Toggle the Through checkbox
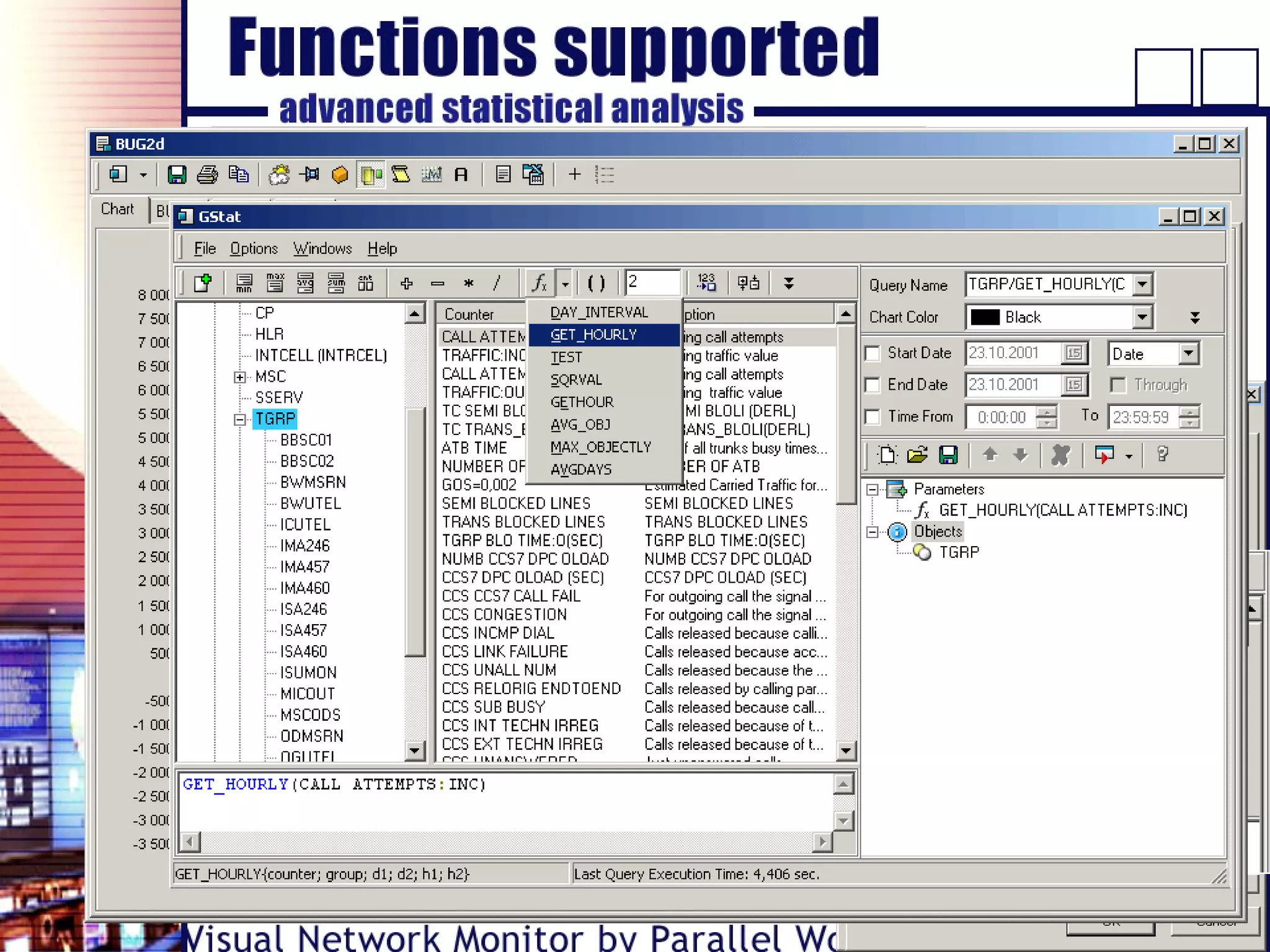This screenshot has width=1270, height=952. (x=1118, y=385)
